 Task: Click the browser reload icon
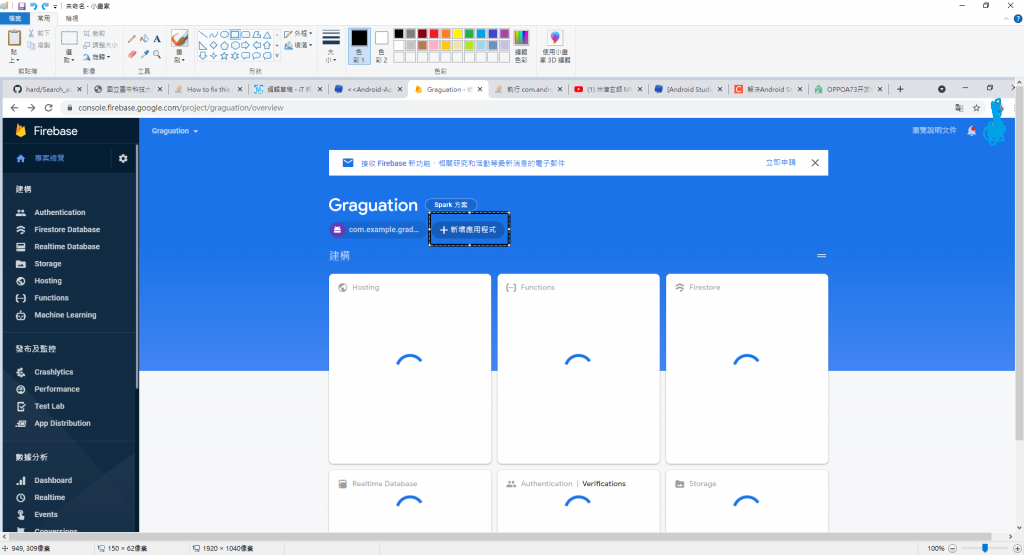point(48,108)
